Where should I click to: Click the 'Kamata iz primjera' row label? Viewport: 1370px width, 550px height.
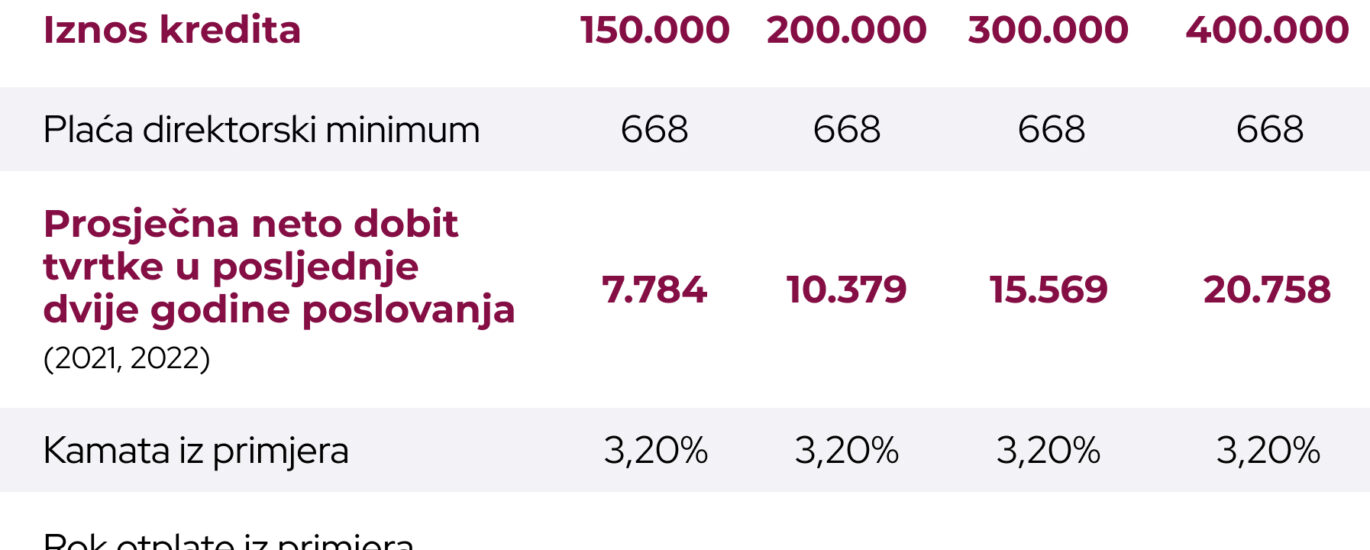coord(196,451)
